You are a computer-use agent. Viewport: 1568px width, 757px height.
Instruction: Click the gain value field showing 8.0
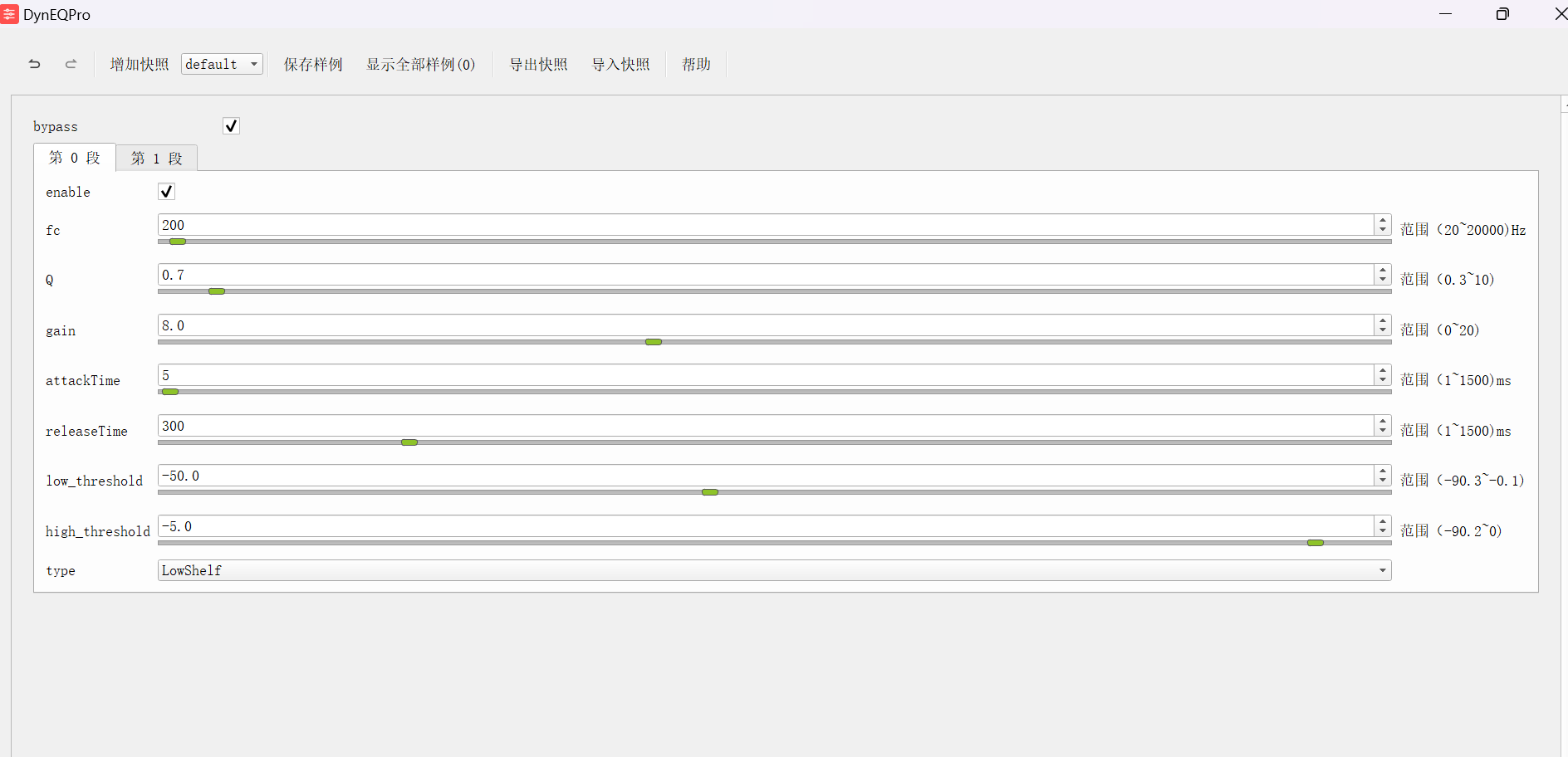point(766,325)
